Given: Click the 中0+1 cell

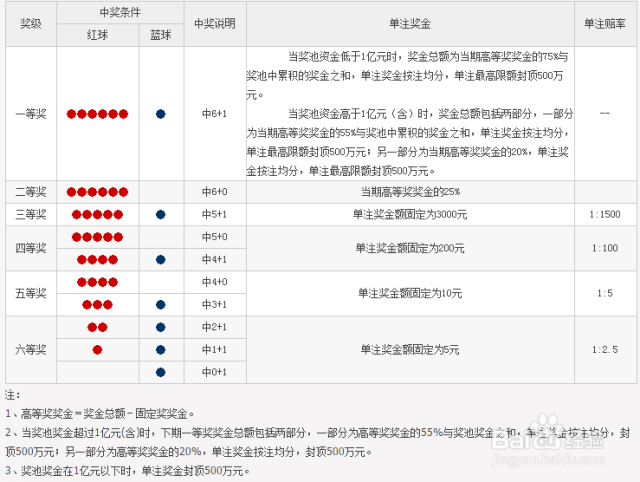Looking at the screenshot, I should [x=215, y=372].
